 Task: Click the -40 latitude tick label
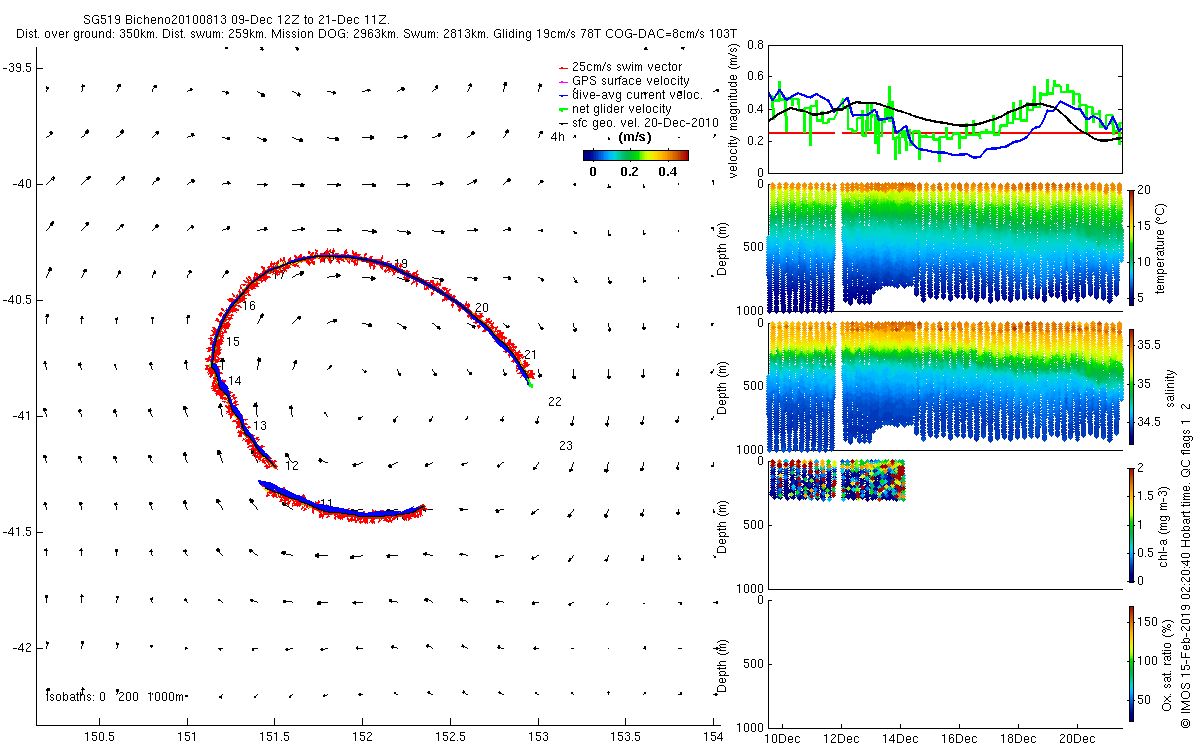[x=21, y=184]
